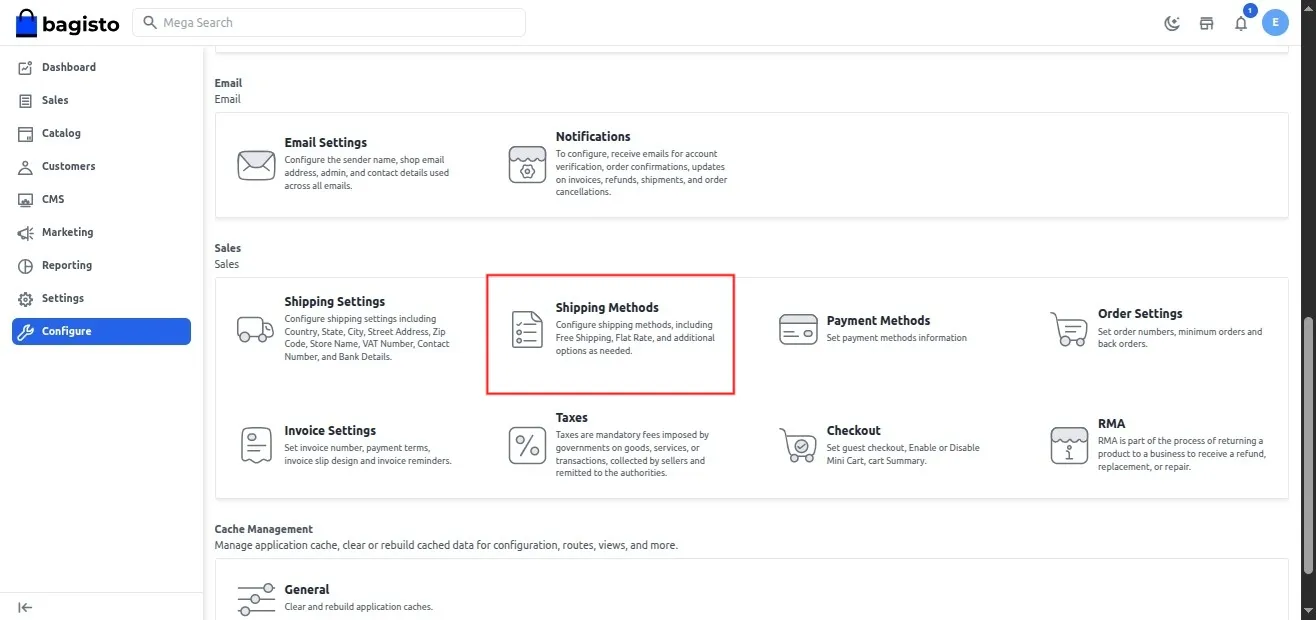The height and width of the screenshot is (620, 1316).
Task: Collapse the sidebar menu arrow
Action: pyautogui.click(x=26, y=607)
